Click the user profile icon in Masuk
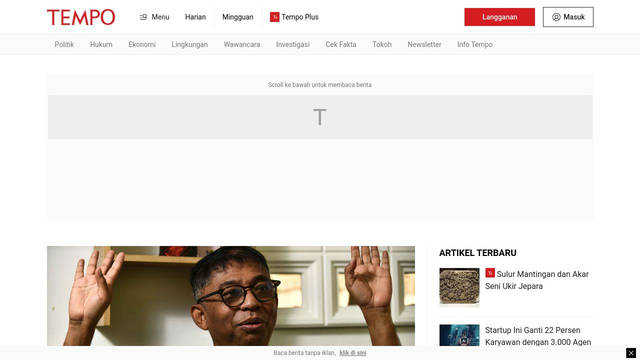The height and width of the screenshot is (360, 640). click(x=556, y=17)
